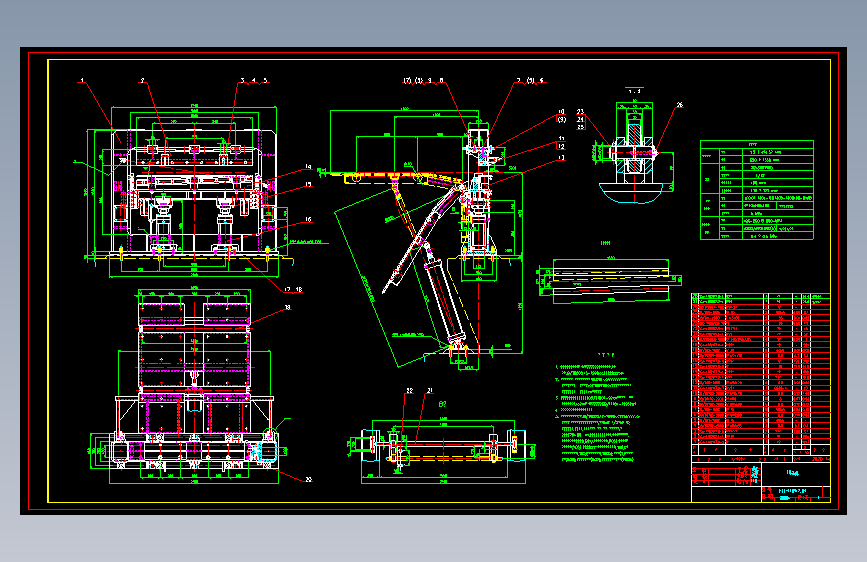Viewport: 867px width, 562px height.
Task: Select the front elevation view drawing
Action: pyautogui.click(x=194, y=191)
